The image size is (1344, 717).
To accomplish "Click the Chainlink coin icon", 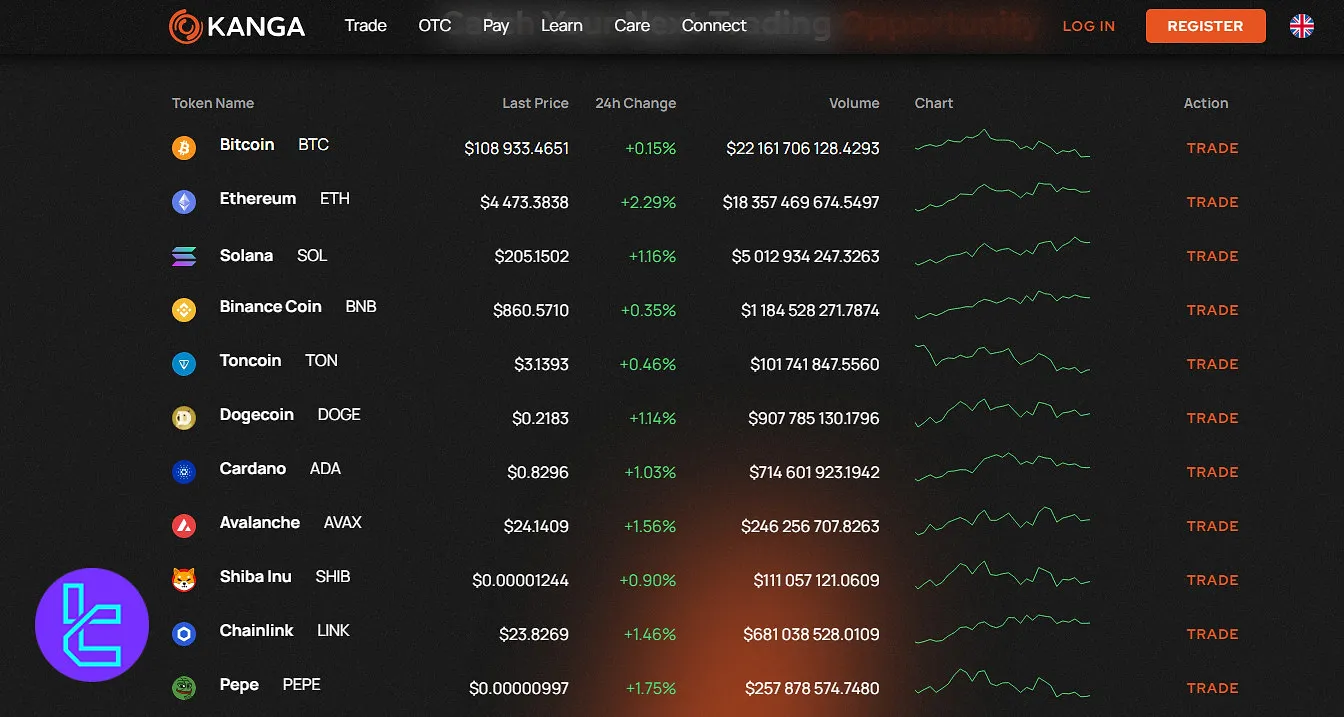I will click(184, 634).
